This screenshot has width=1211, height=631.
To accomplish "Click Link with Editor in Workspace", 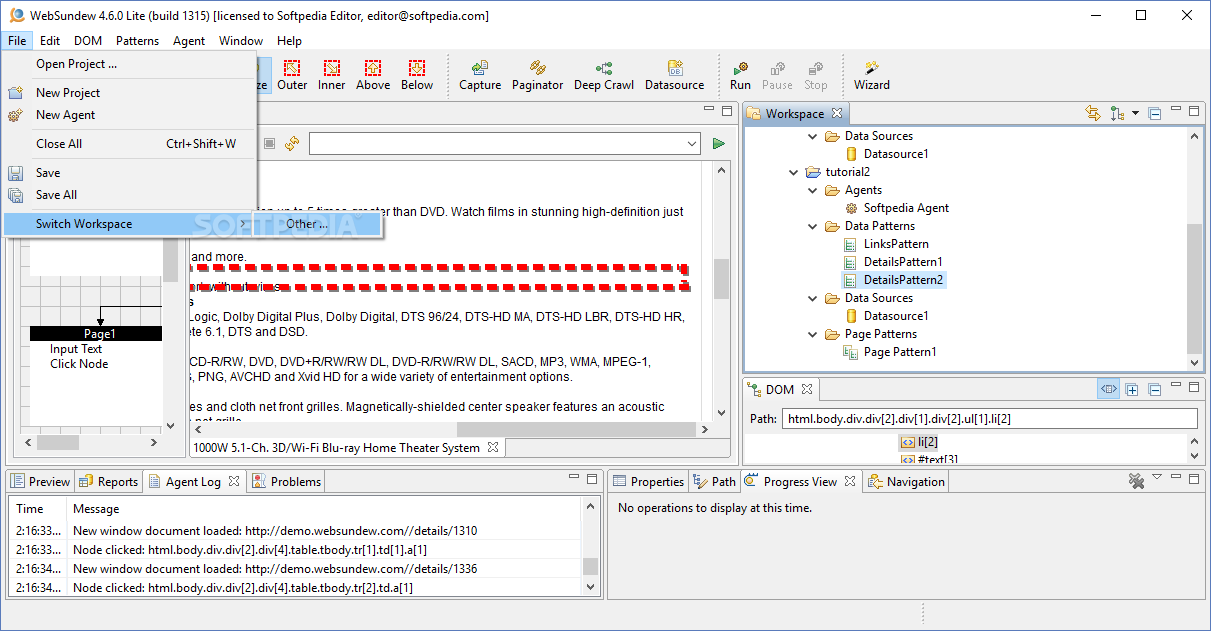I will pyautogui.click(x=1093, y=113).
